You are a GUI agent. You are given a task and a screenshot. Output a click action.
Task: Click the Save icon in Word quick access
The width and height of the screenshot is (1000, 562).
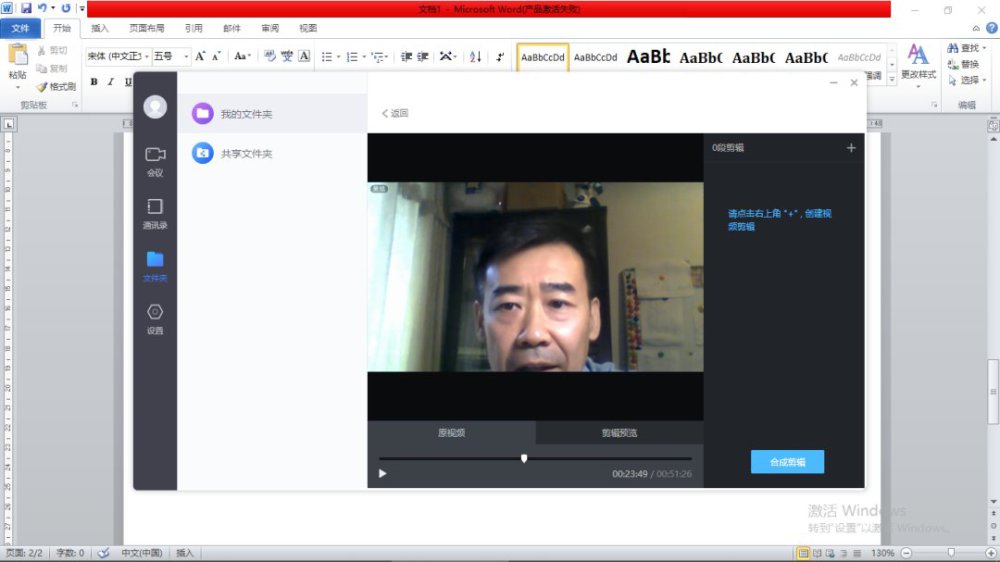coord(26,8)
